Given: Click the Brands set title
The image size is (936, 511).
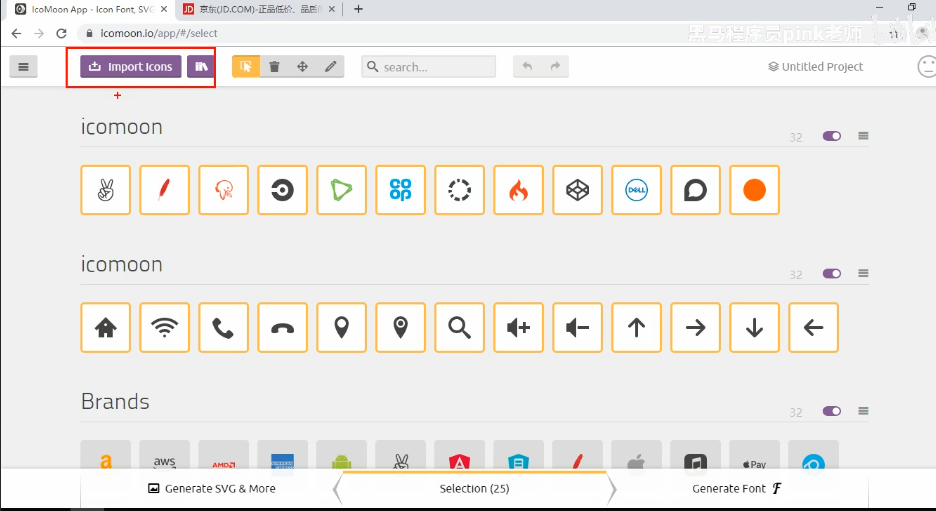Looking at the screenshot, I should pyautogui.click(x=115, y=402).
